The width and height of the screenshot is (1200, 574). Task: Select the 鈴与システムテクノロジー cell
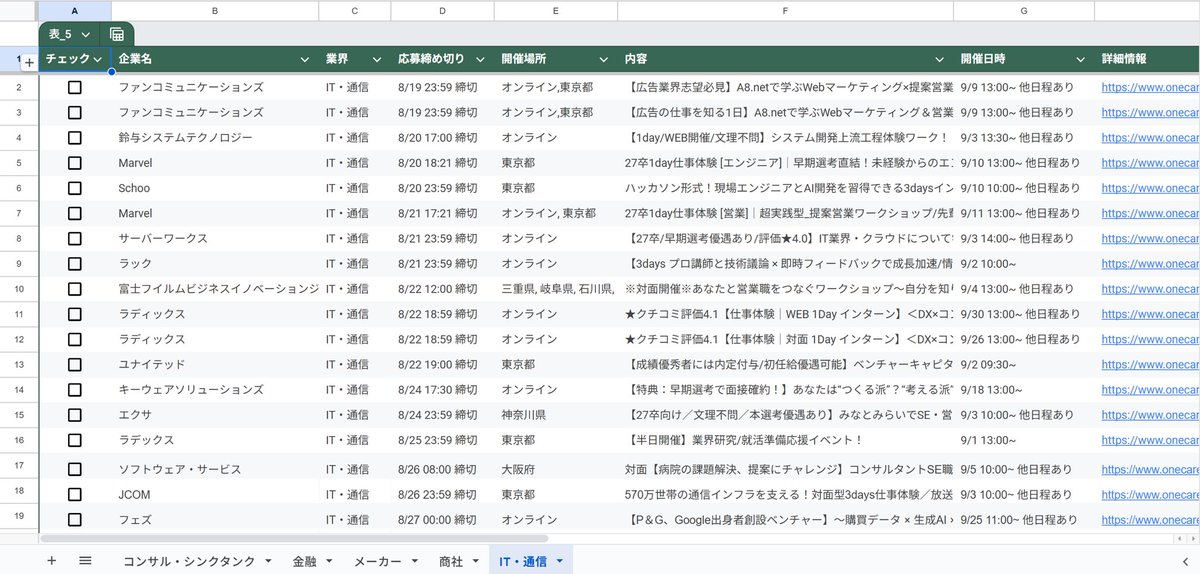click(215, 137)
